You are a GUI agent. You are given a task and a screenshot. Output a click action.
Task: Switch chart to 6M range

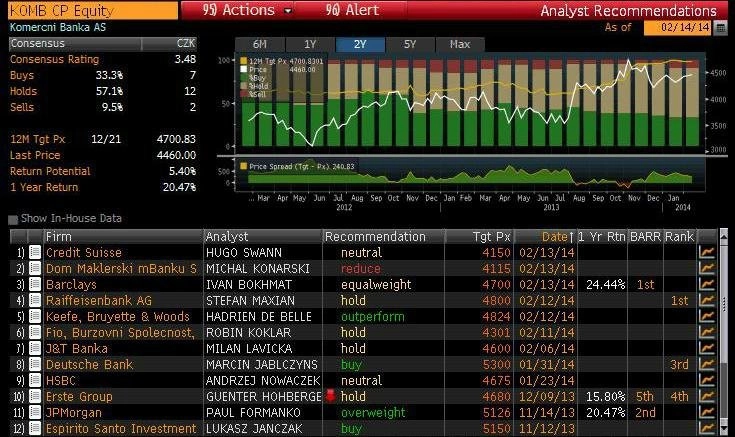[260, 45]
